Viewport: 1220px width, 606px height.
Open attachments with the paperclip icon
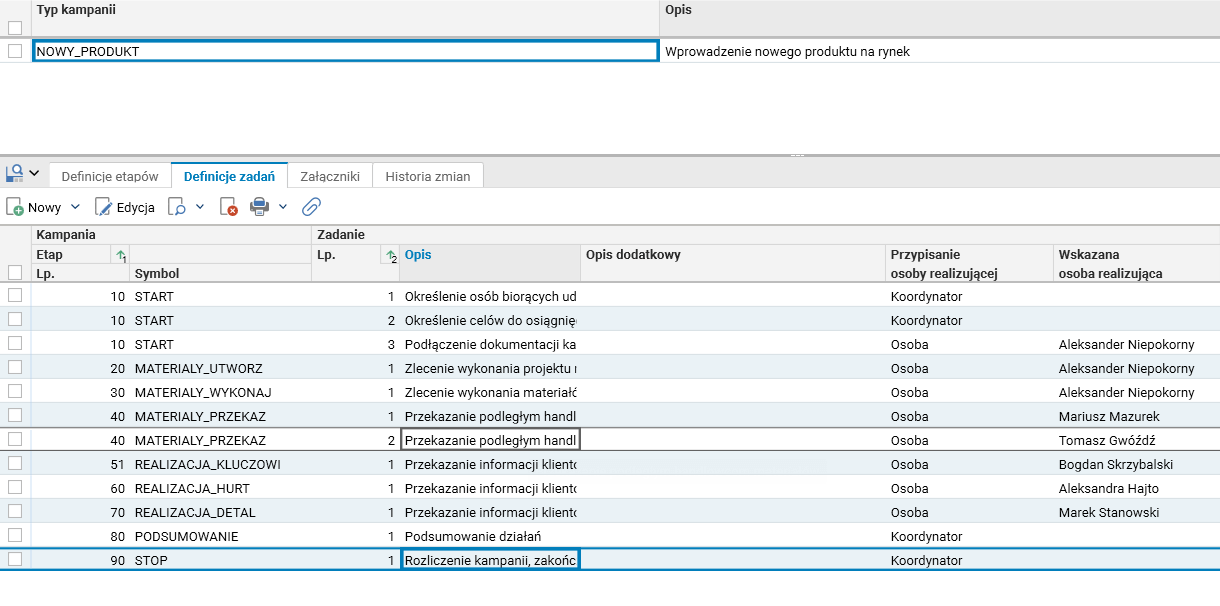coord(312,207)
